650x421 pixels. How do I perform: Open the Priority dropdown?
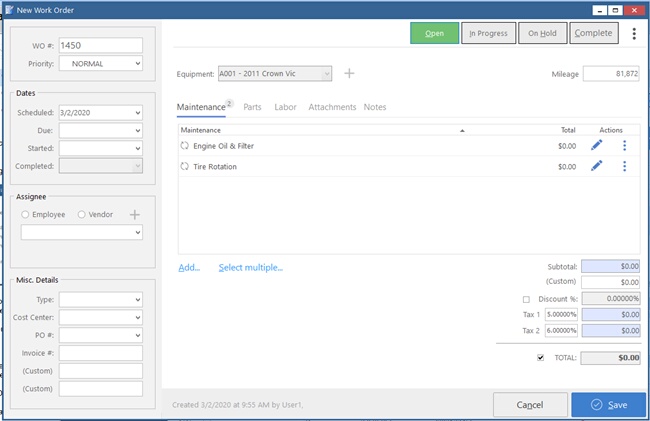coord(138,63)
